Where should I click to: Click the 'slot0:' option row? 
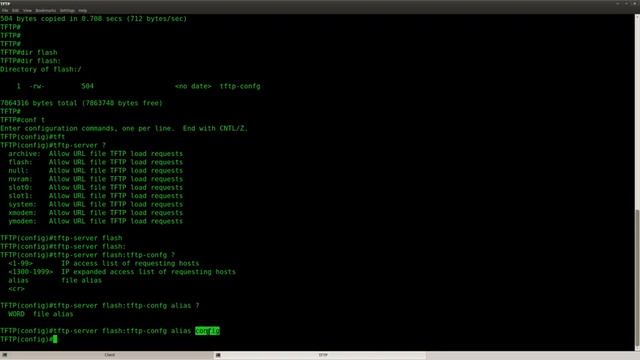(x=96, y=187)
